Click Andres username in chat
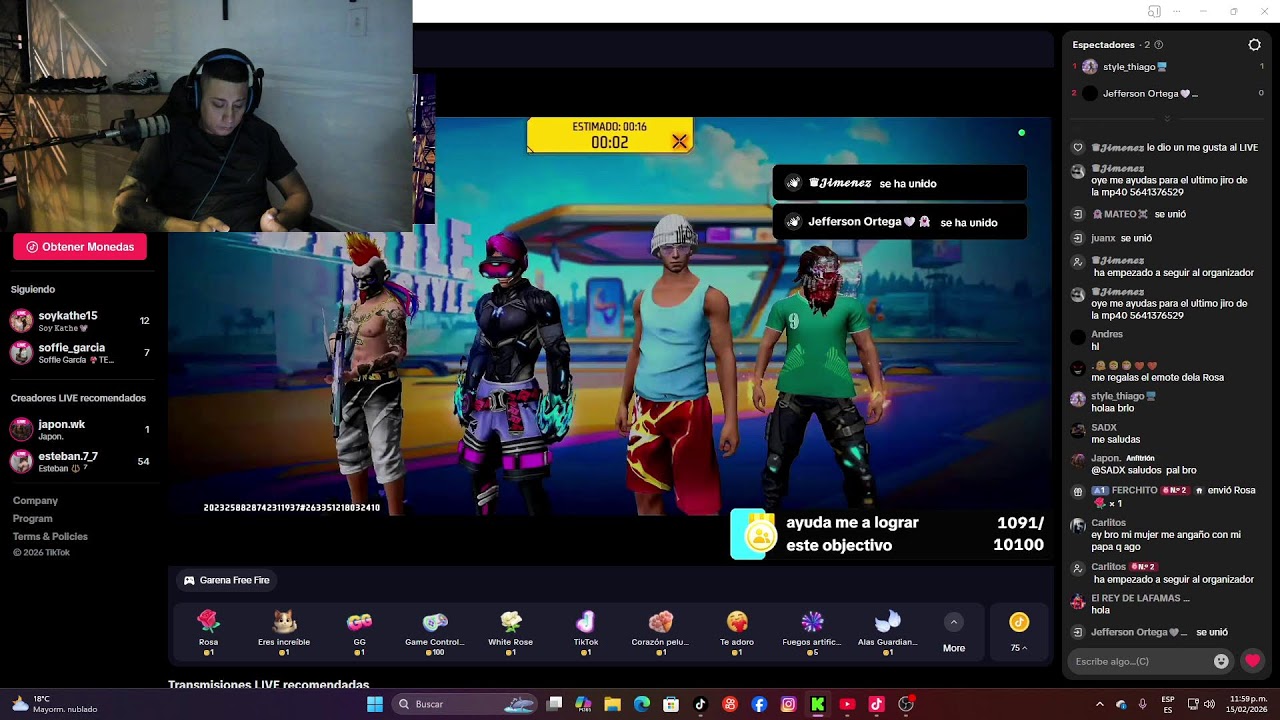This screenshot has width=1280, height=720. click(1107, 334)
